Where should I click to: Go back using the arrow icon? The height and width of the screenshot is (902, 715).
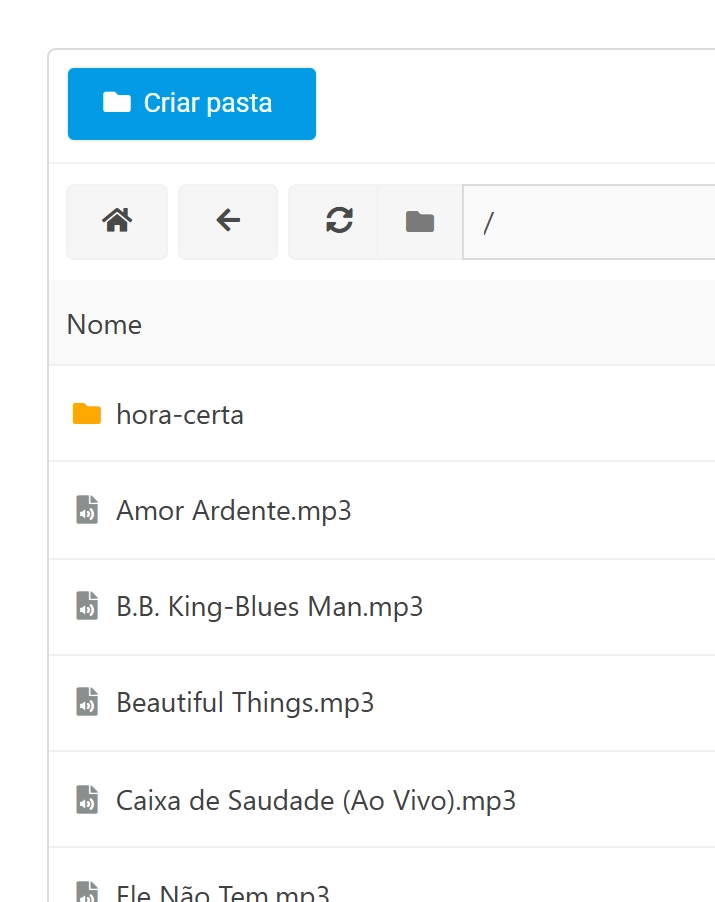(228, 221)
